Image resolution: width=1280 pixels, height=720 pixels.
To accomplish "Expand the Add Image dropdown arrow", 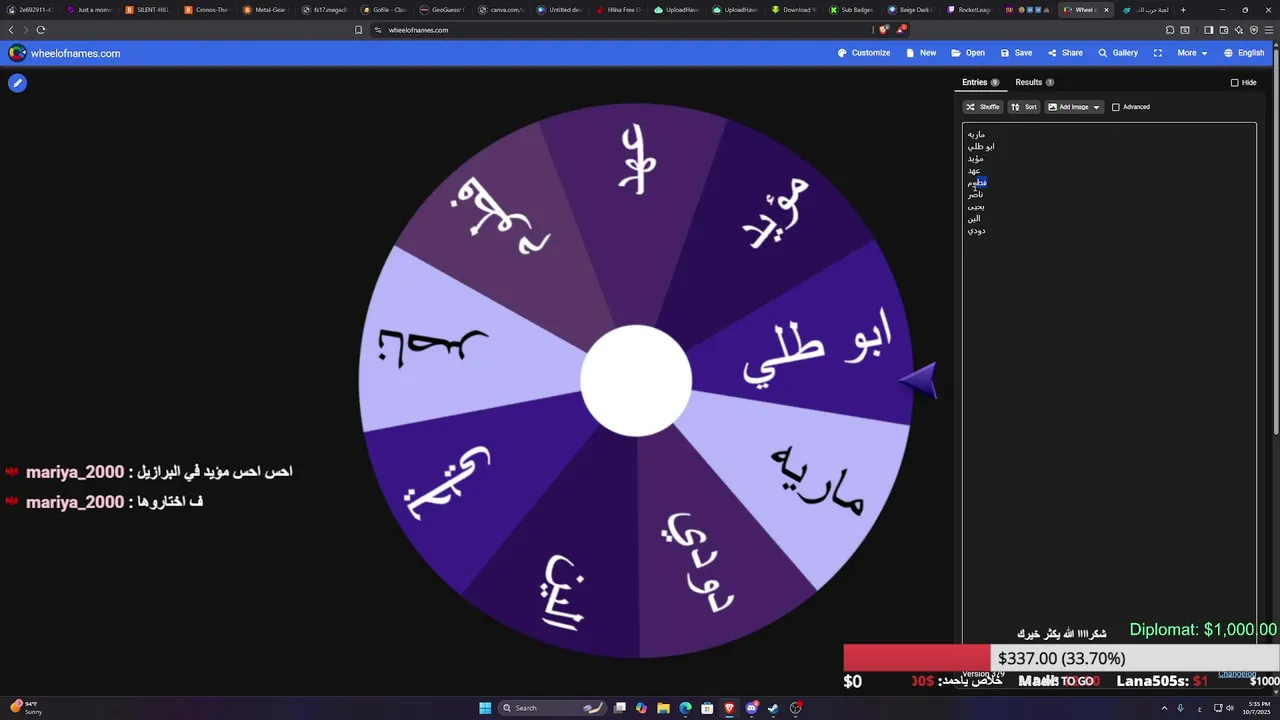I will (x=1096, y=107).
